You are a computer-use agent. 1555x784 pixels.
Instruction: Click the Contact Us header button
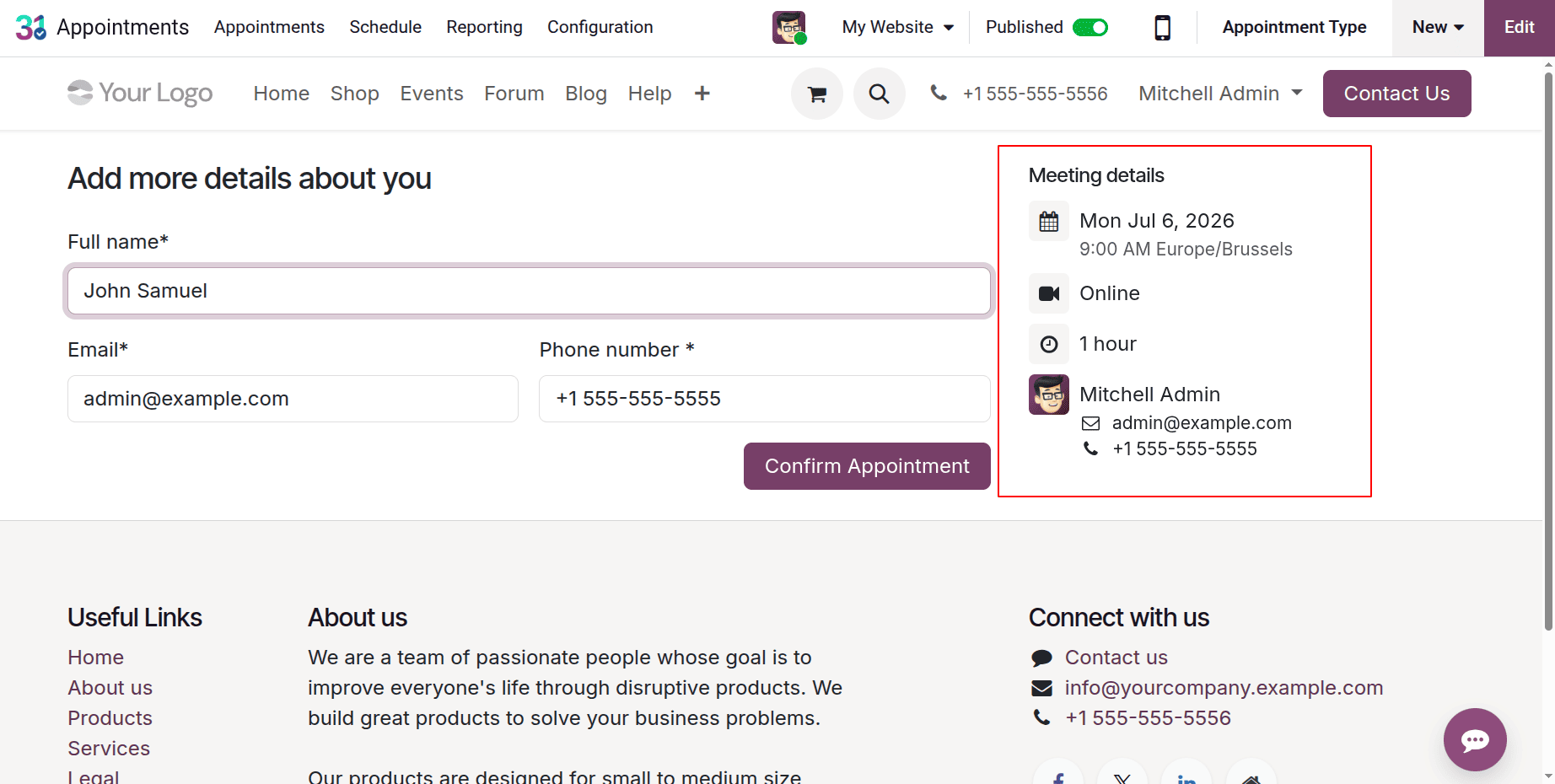point(1396,94)
